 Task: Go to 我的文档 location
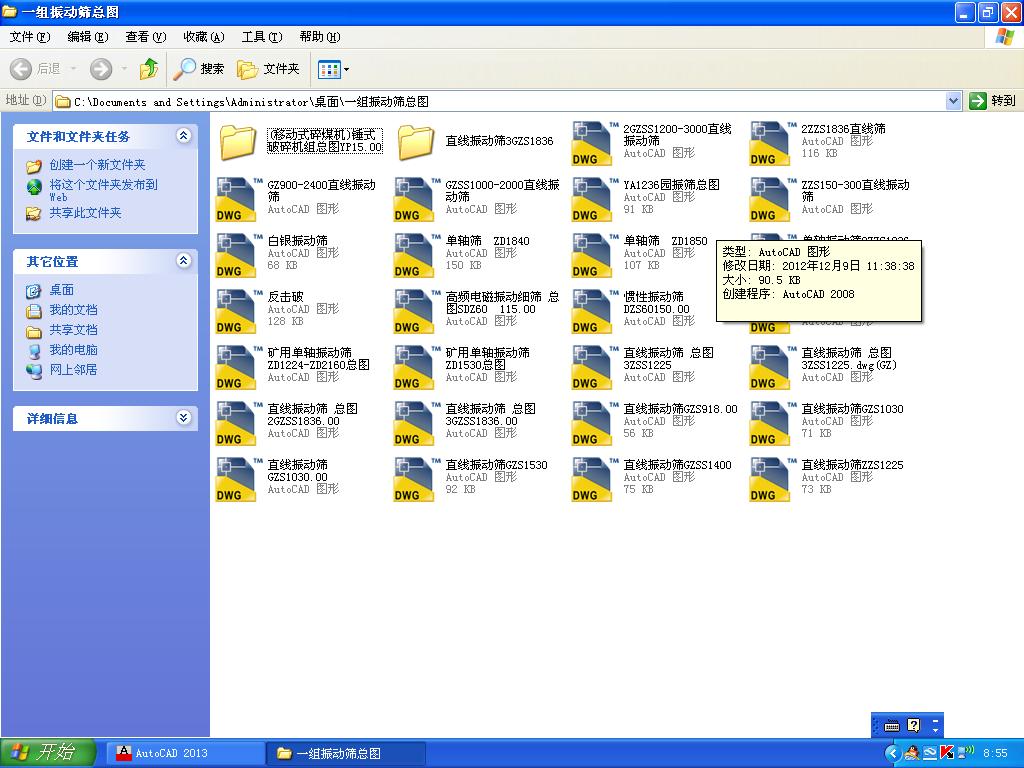pyautogui.click(x=73, y=310)
